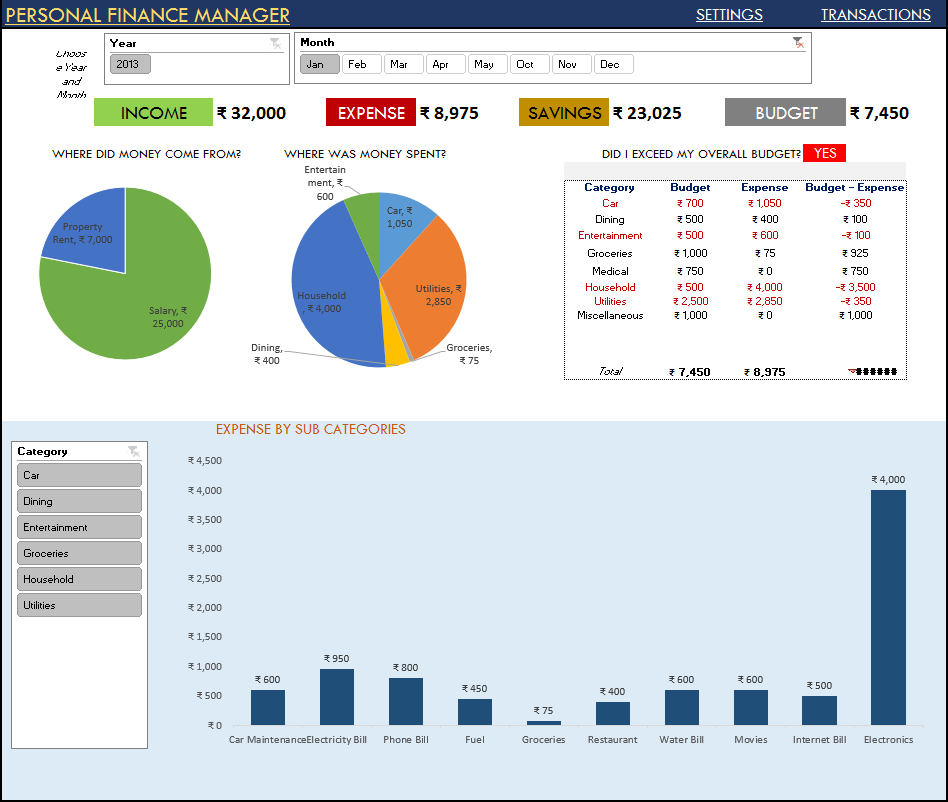Viewport: 948px width, 802px height.
Task: Click the Car category slicer button
Action: 79,474
